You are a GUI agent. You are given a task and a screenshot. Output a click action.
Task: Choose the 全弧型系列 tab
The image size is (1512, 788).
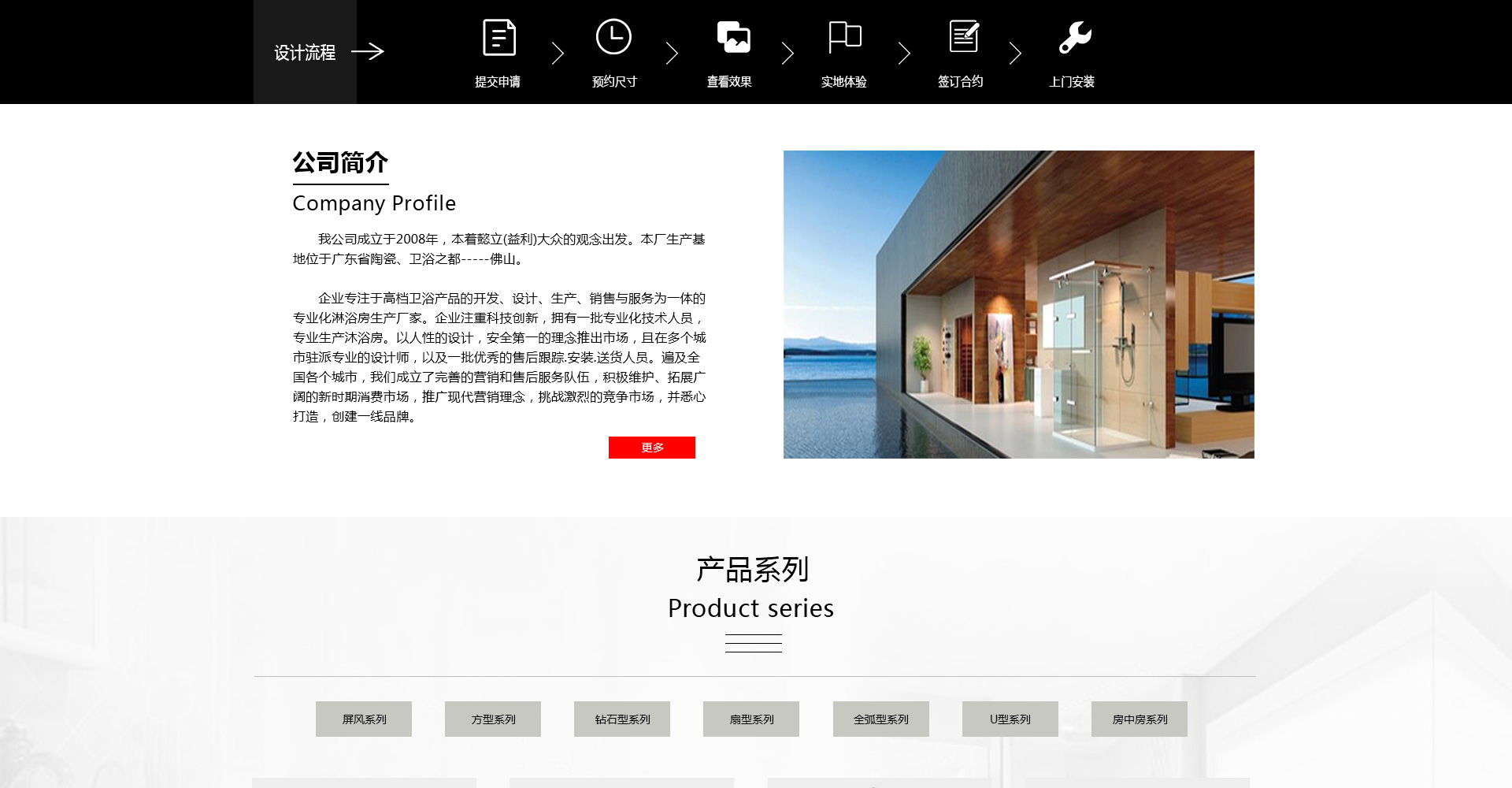pos(880,719)
